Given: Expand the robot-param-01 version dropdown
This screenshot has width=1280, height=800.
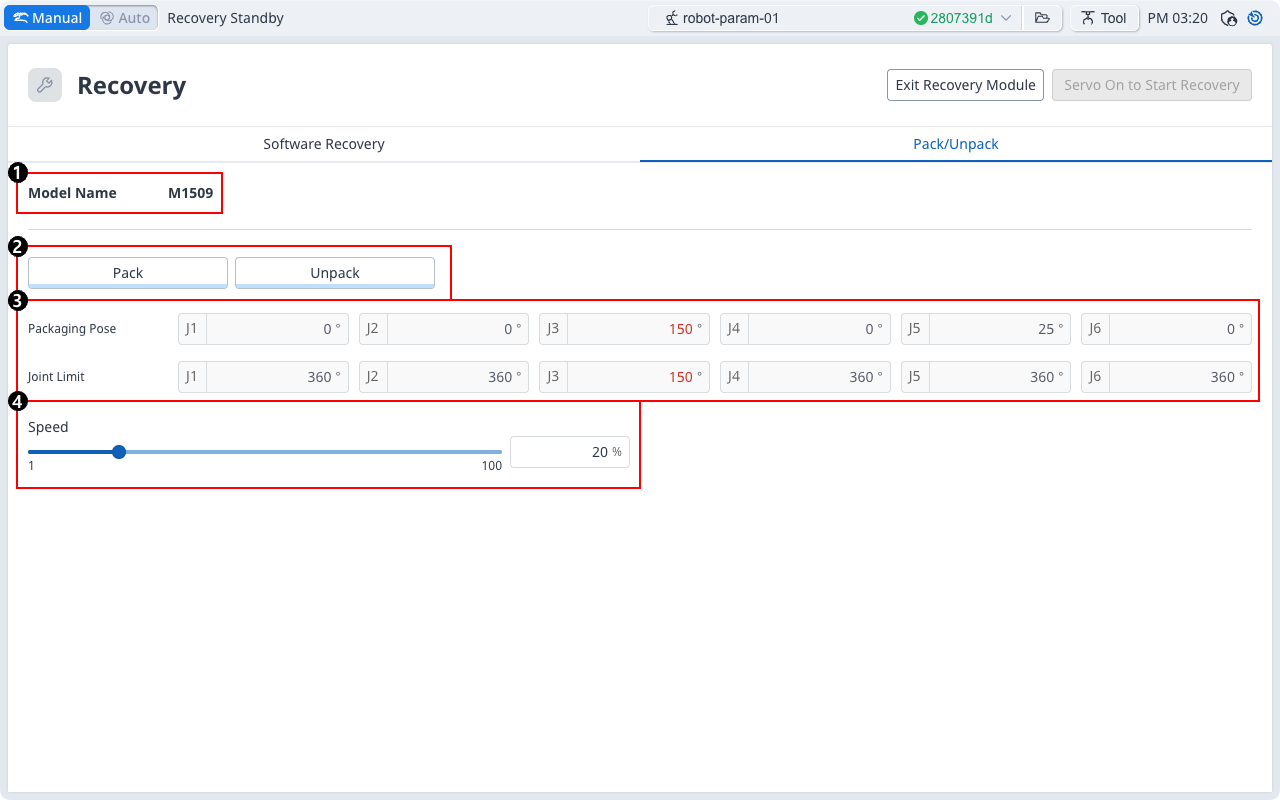Looking at the screenshot, I should (x=1006, y=18).
